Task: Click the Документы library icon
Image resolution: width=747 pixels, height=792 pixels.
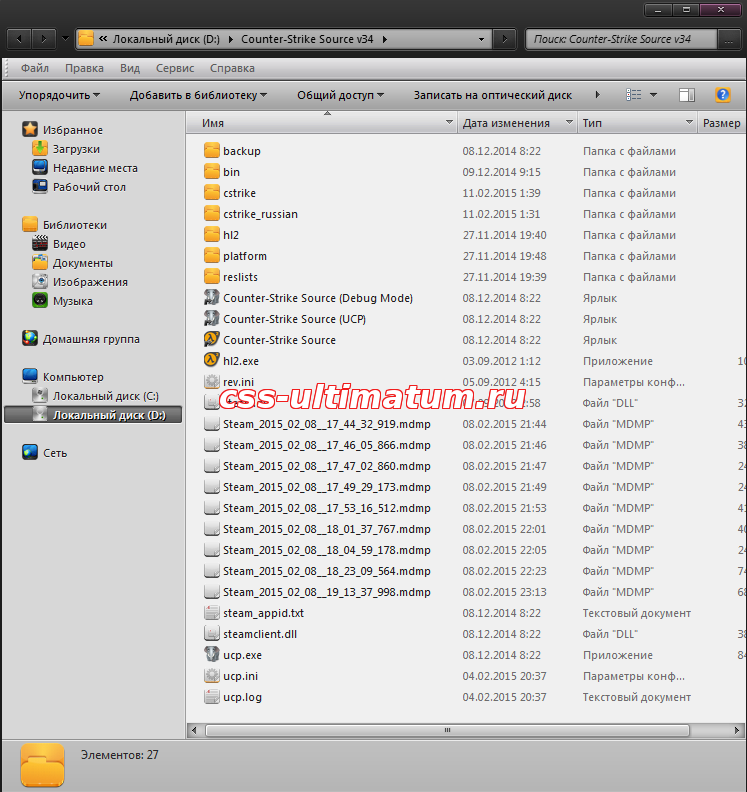Action: (40, 263)
